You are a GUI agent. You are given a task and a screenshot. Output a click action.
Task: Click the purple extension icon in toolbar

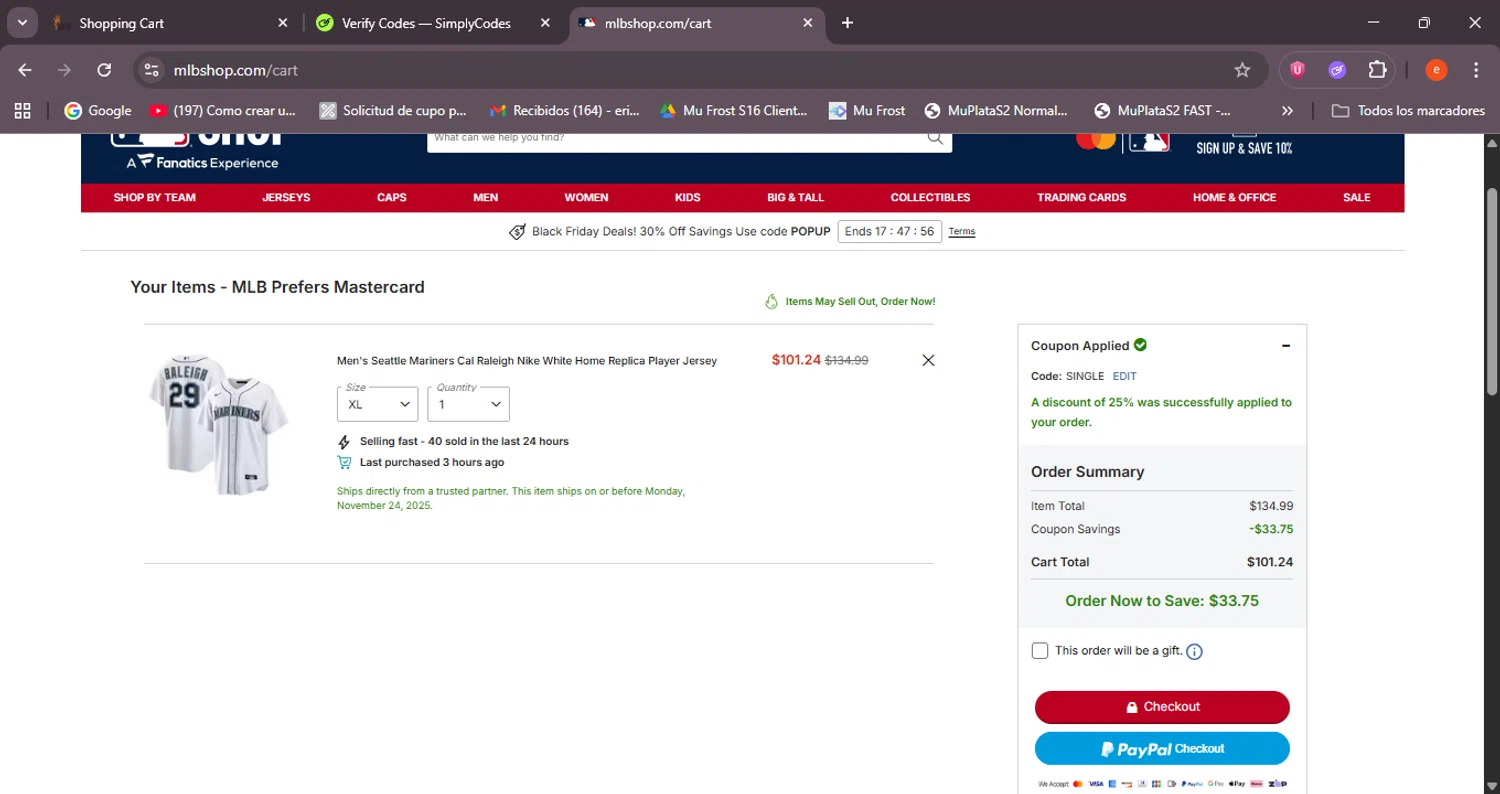(x=1337, y=70)
